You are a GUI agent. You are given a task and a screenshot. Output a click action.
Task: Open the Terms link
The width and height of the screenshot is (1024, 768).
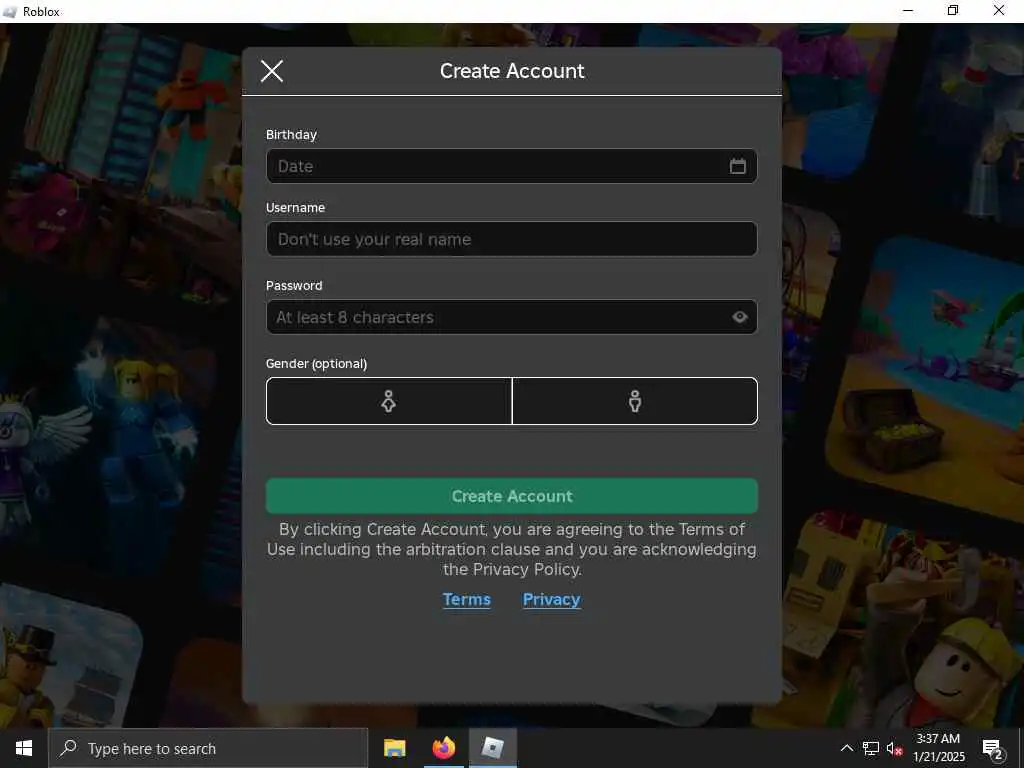(466, 600)
